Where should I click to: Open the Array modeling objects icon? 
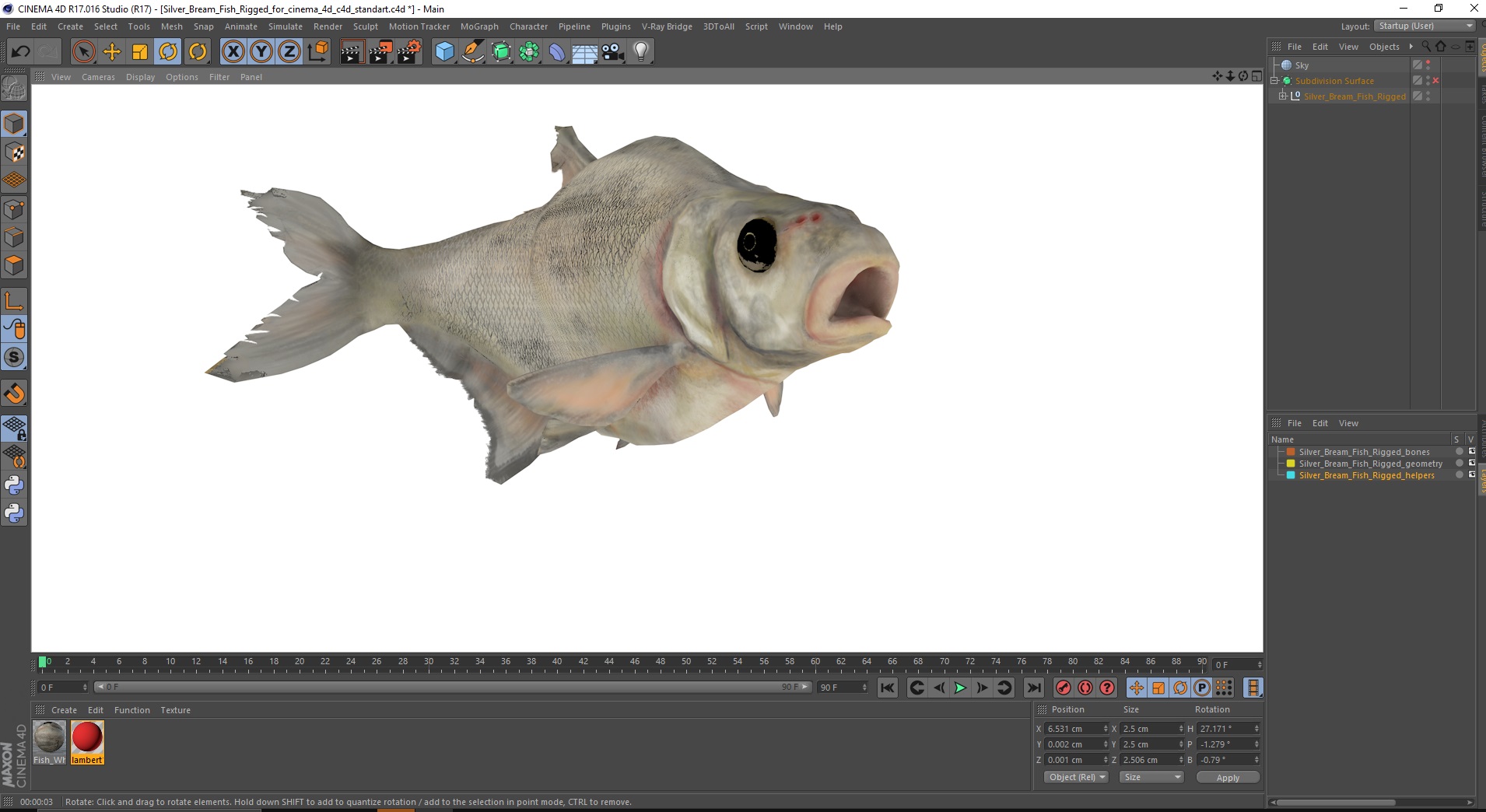click(x=529, y=52)
